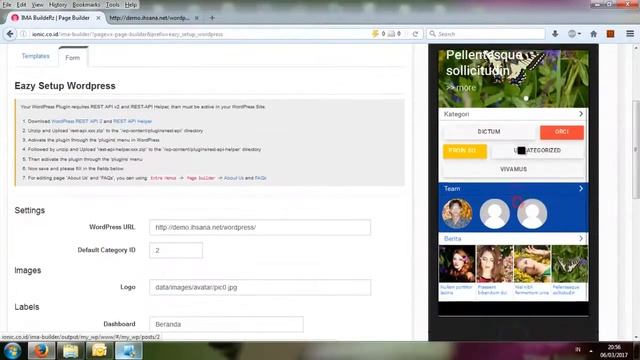Click the DICTUM category button
The image size is (640, 360).
point(489,132)
